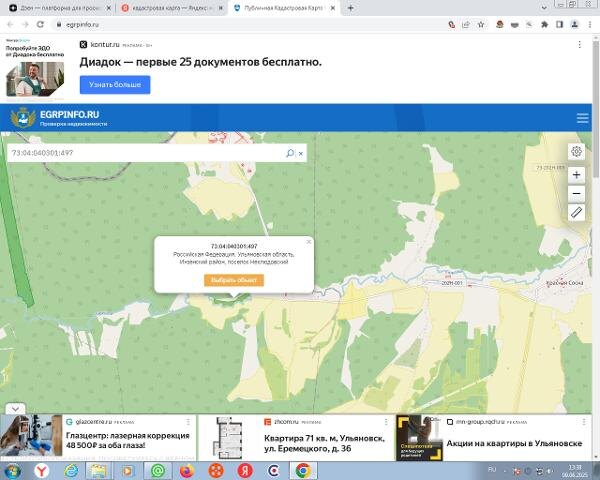Bookmark this page with star icon
The image size is (600, 480).
pos(481,24)
